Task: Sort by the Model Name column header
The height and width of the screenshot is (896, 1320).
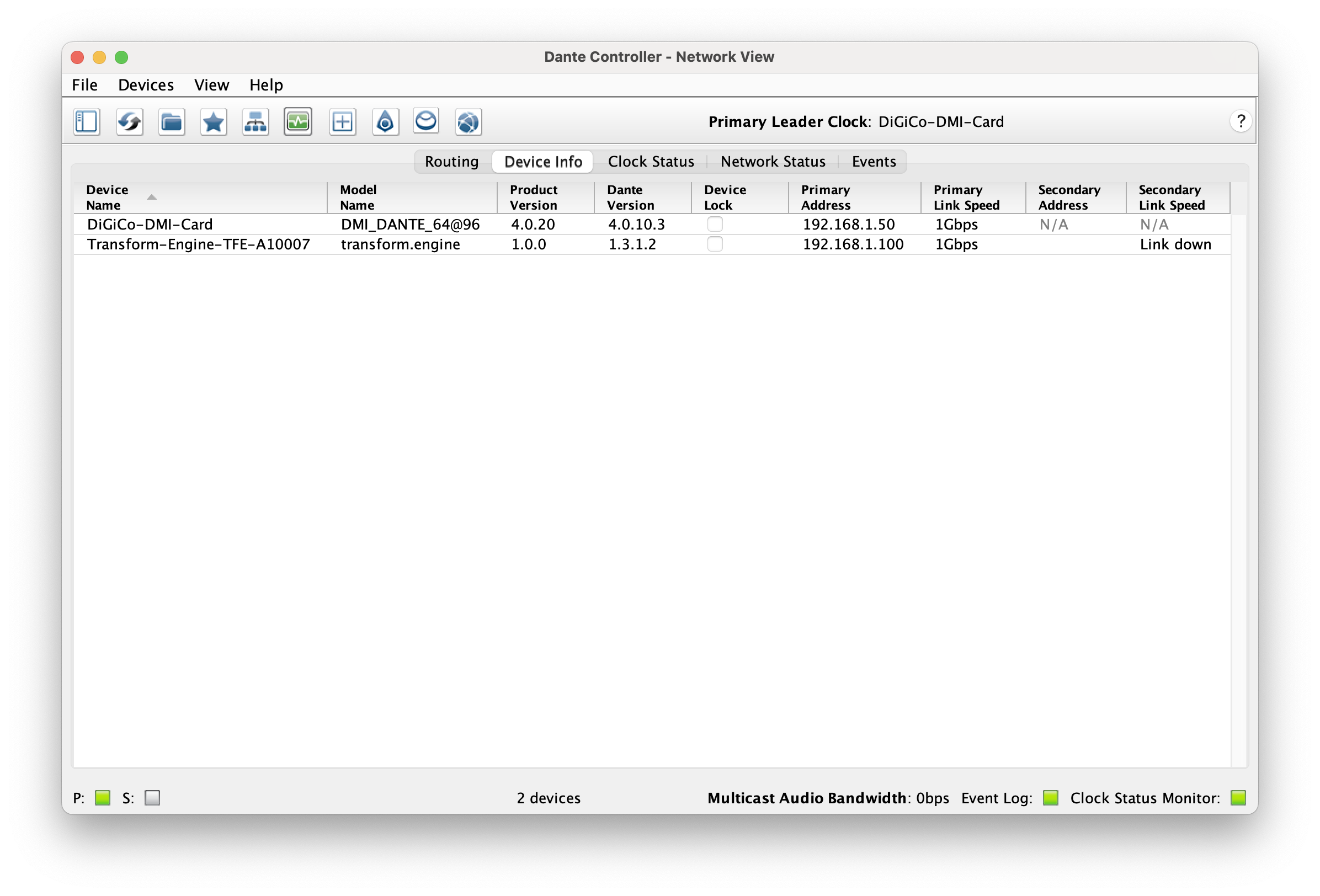Action: [x=412, y=198]
